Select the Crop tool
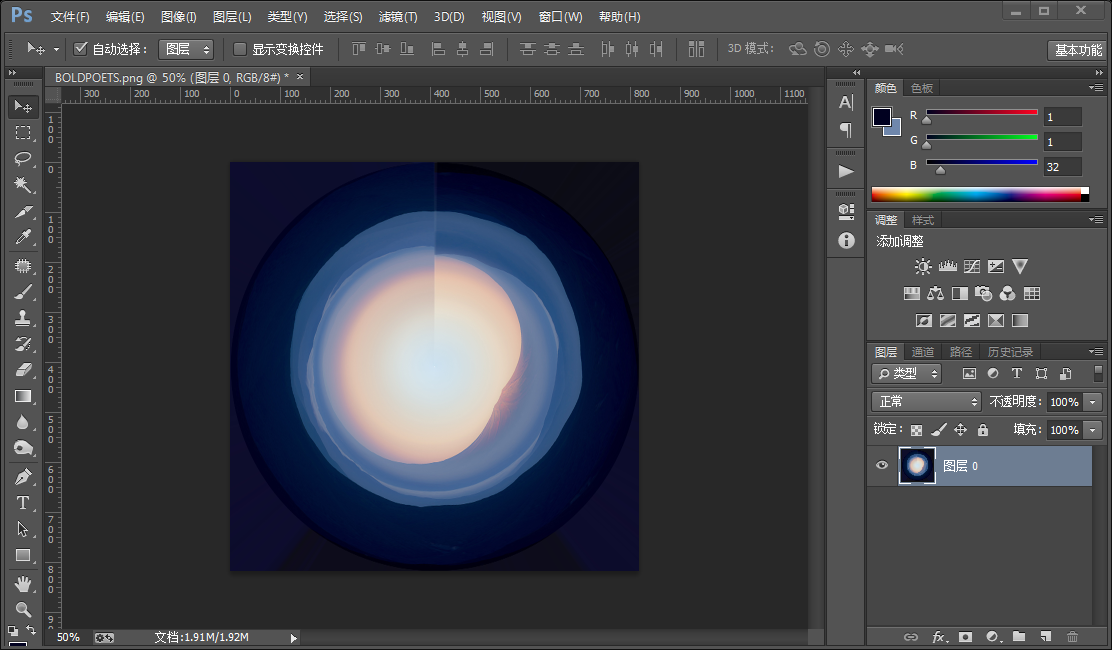The image size is (1112, 650). 23,211
